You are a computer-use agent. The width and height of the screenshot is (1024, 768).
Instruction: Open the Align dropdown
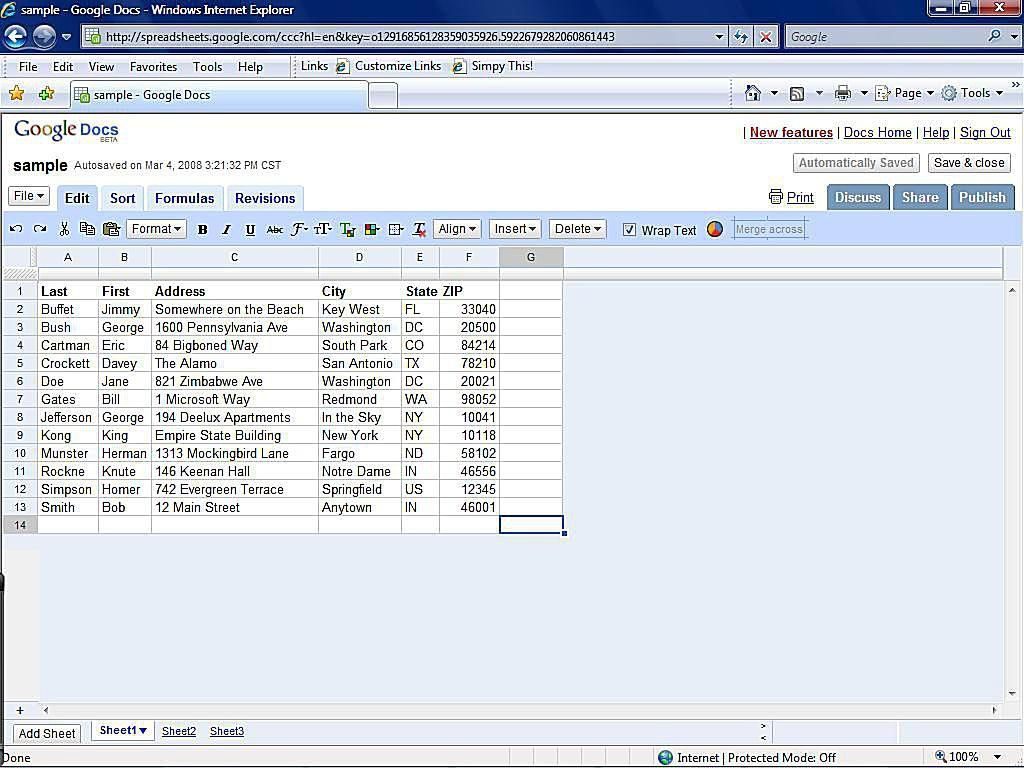456,229
